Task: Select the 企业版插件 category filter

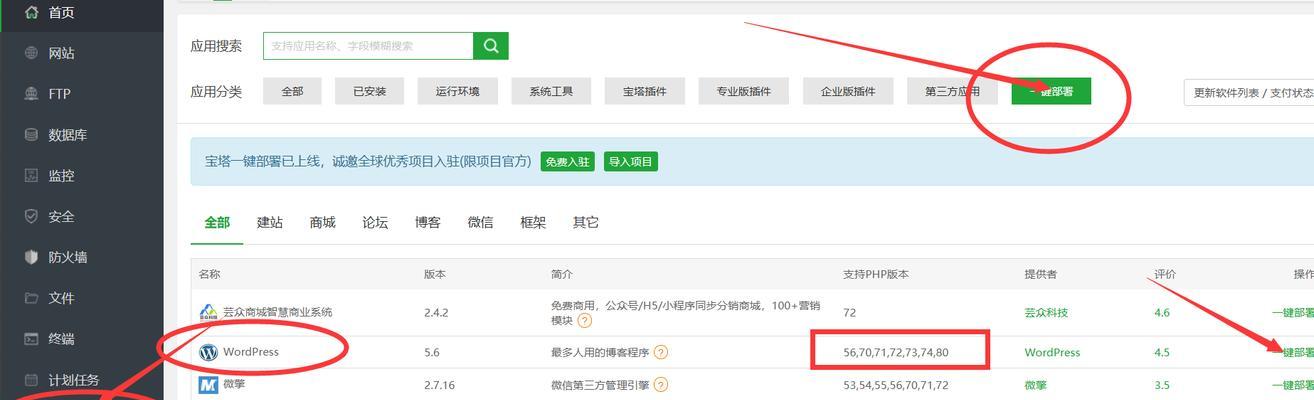Action: point(848,91)
